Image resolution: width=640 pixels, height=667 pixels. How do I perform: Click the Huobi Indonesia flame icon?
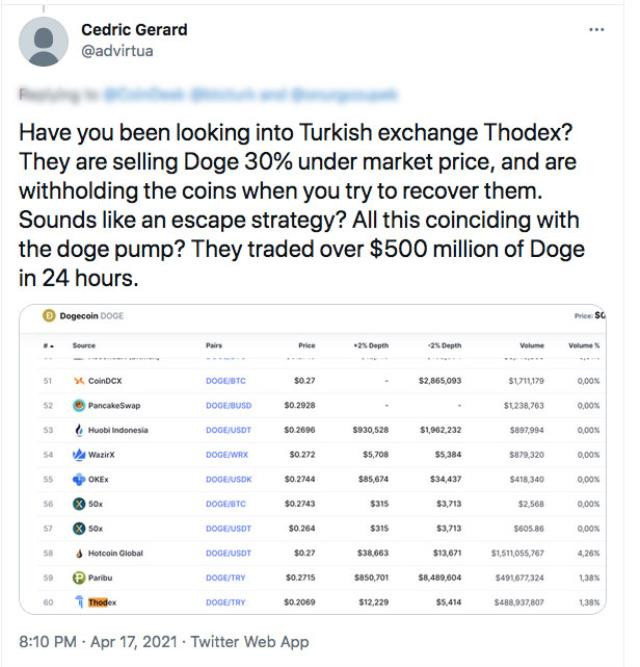(79, 430)
